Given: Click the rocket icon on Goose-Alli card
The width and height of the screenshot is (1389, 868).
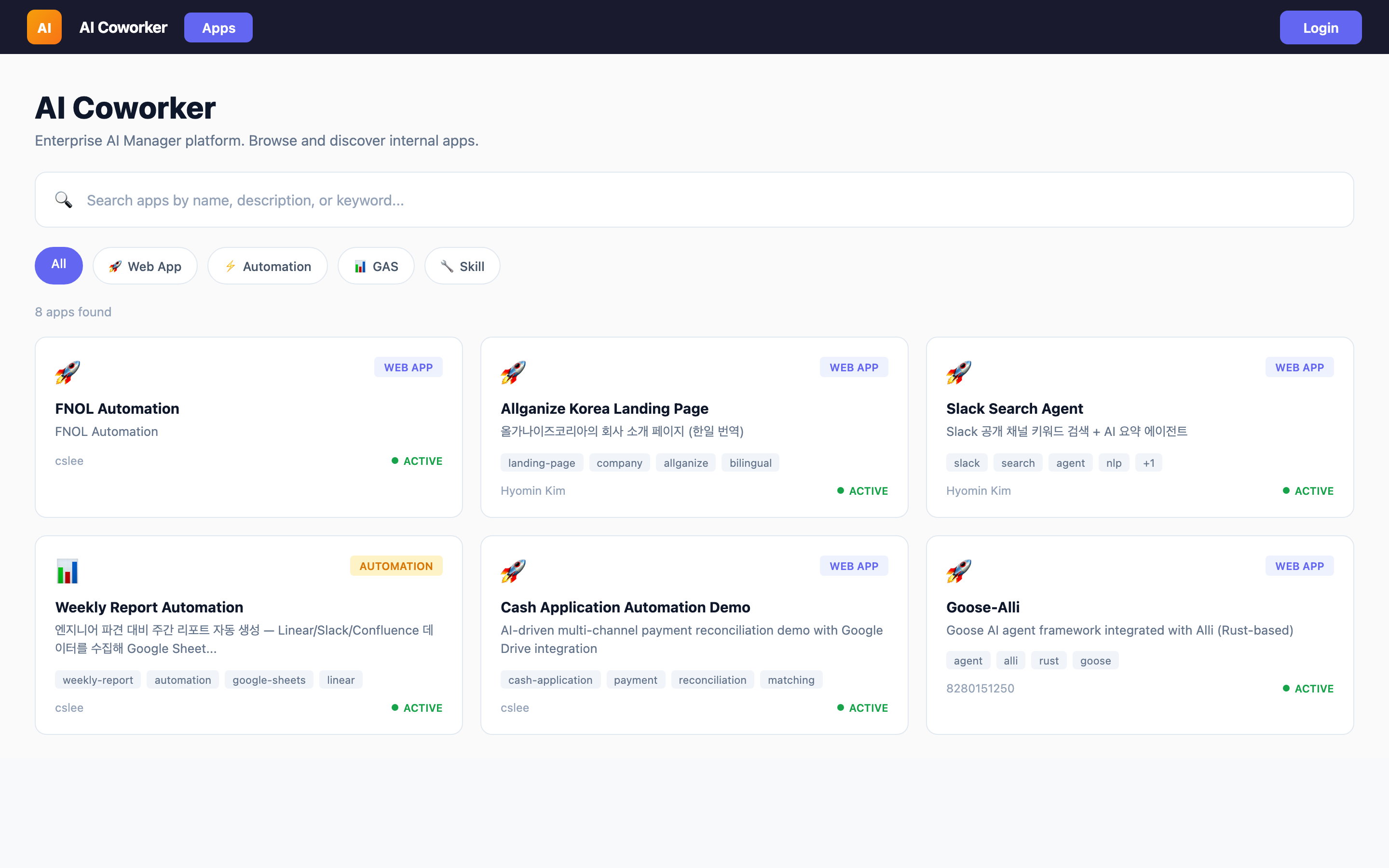Looking at the screenshot, I should pos(958,570).
